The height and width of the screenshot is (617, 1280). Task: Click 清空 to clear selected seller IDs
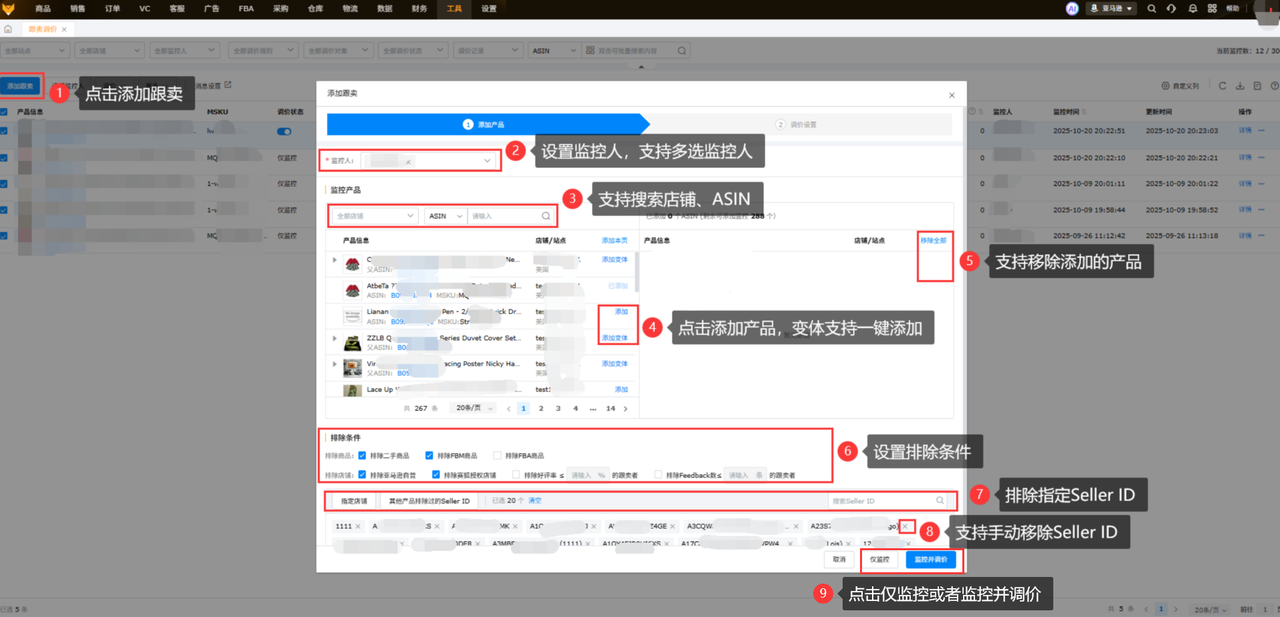535,500
